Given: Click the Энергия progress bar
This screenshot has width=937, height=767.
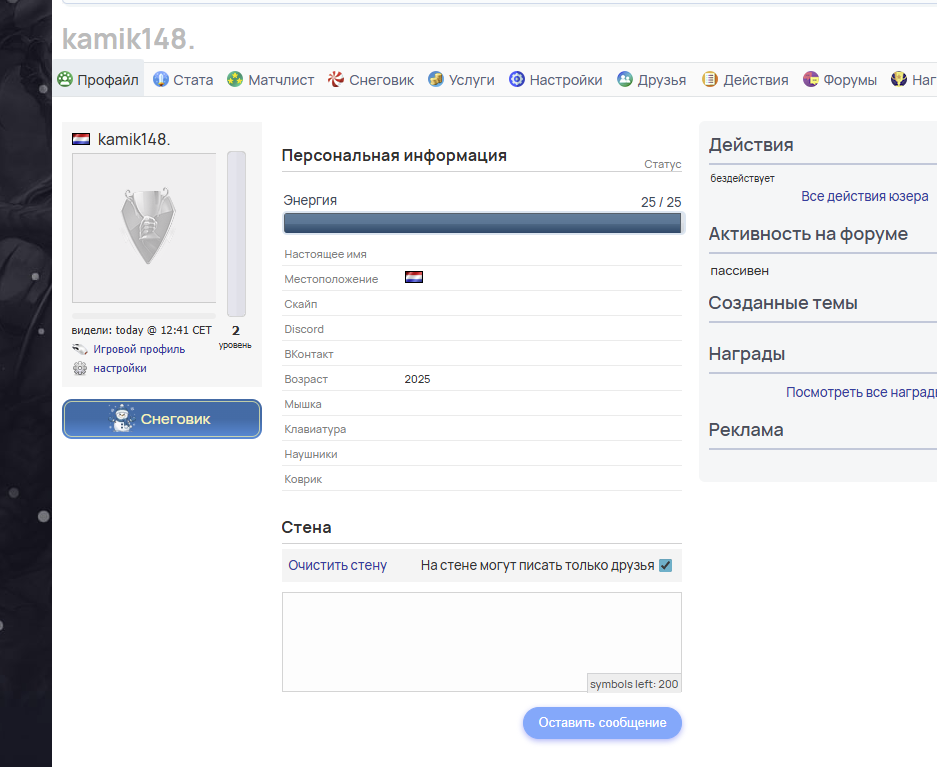Looking at the screenshot, I should click(x=482, y=223).
